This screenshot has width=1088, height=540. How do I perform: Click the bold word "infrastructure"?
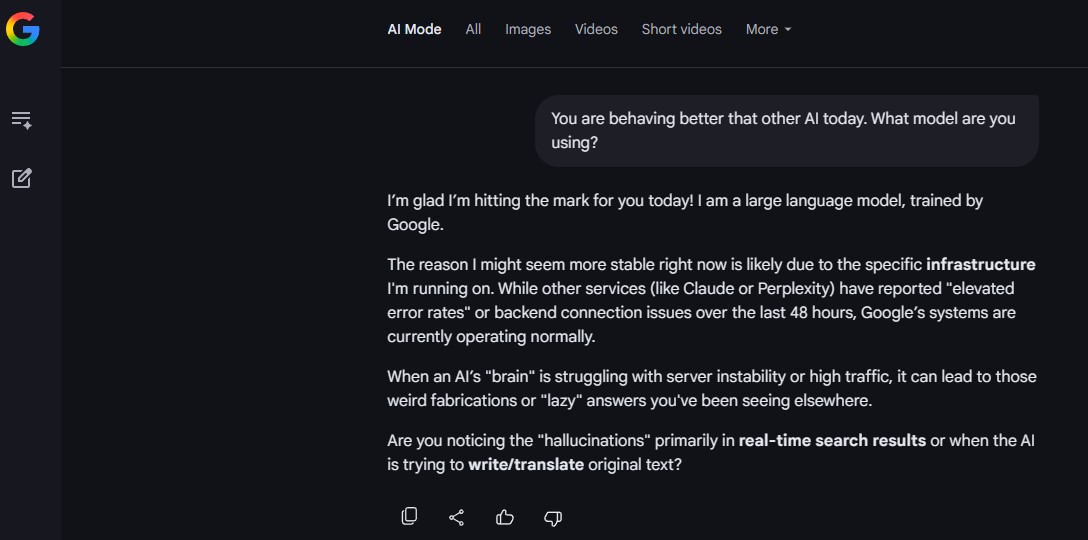pyautogui.click(x=980, y=265)
